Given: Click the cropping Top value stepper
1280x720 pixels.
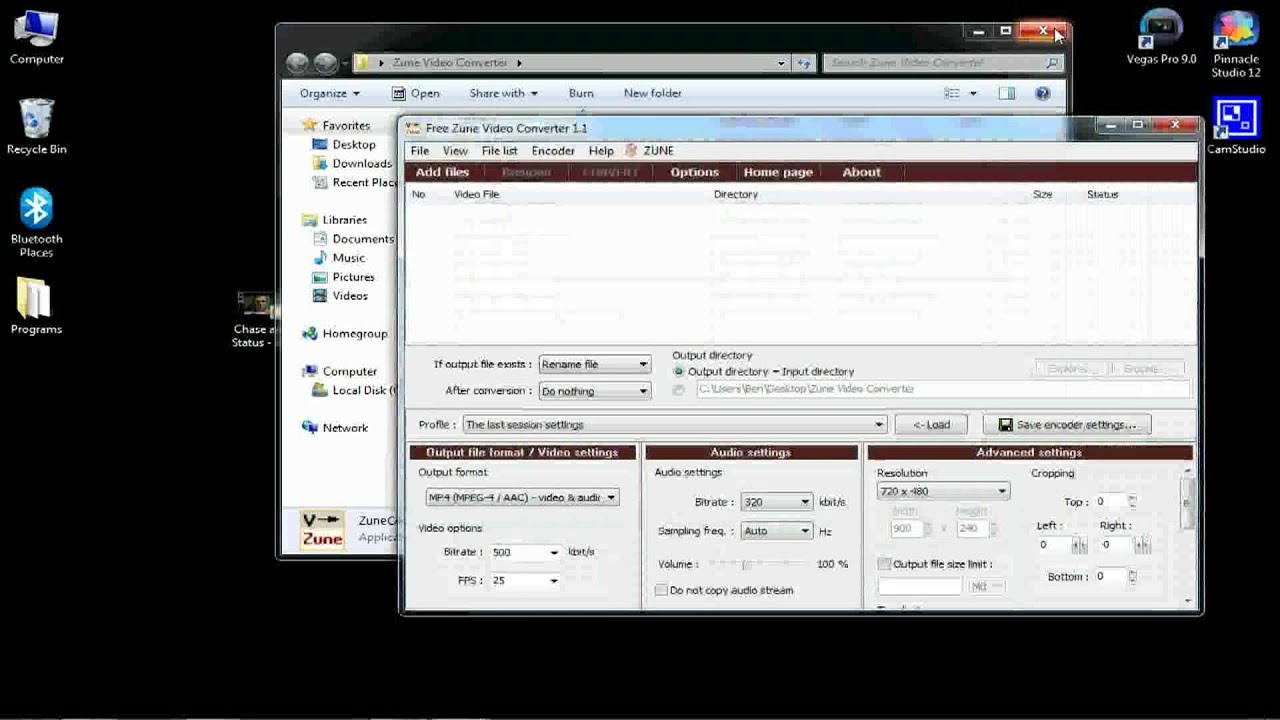Looking at the screenshot, I should tap(1132, 501).
